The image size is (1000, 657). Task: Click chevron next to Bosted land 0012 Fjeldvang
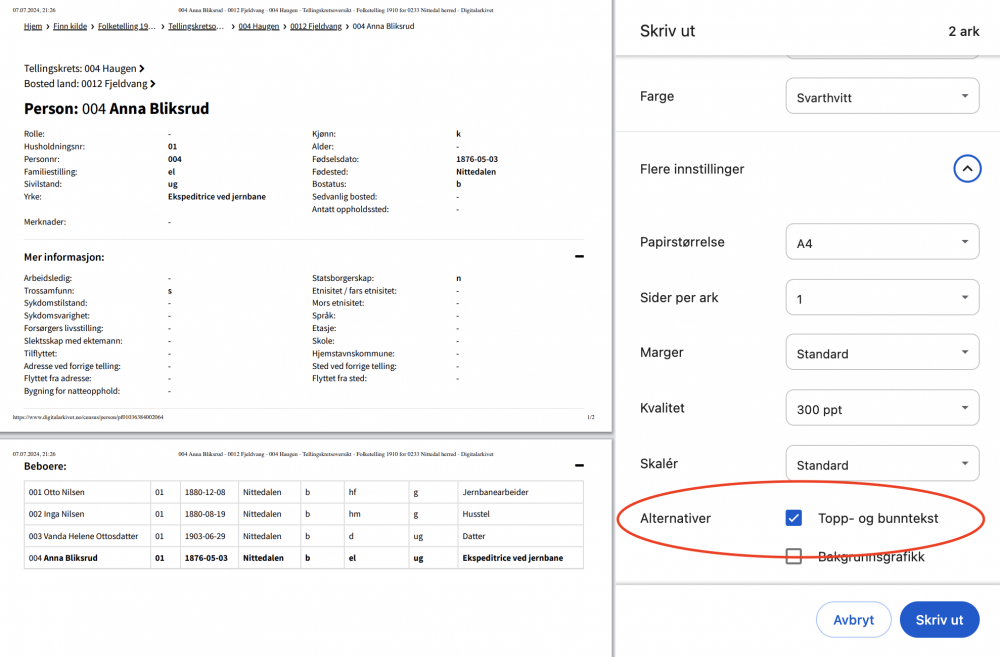point(152,84)
